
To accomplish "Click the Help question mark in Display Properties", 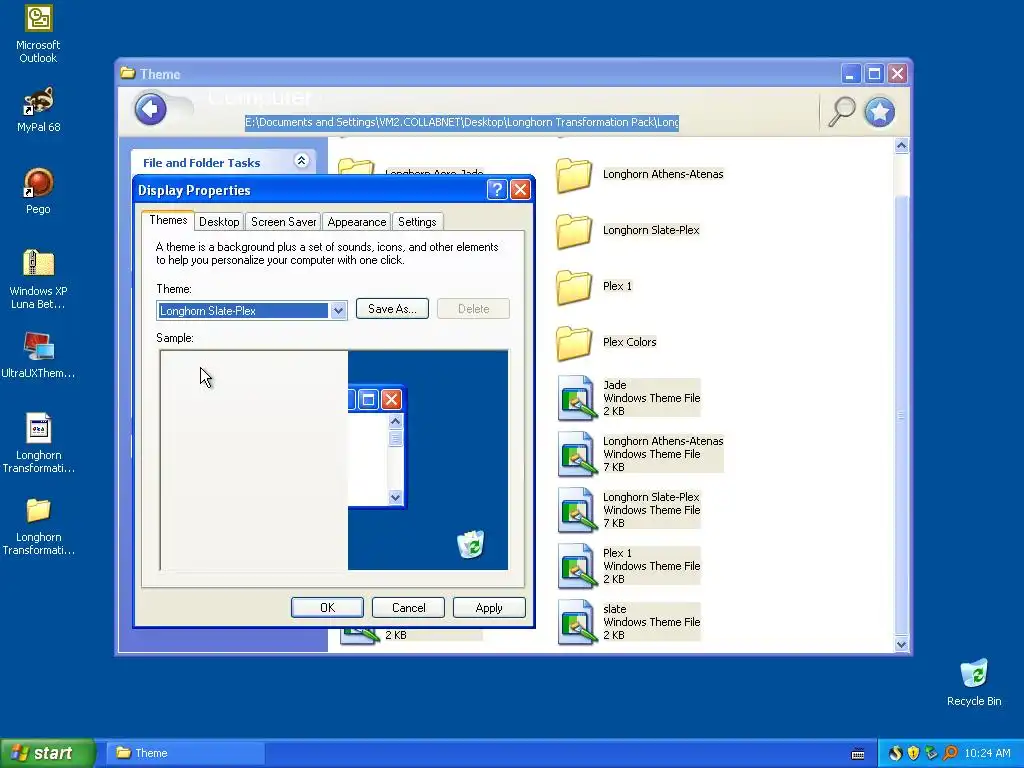I will [497, 189].
